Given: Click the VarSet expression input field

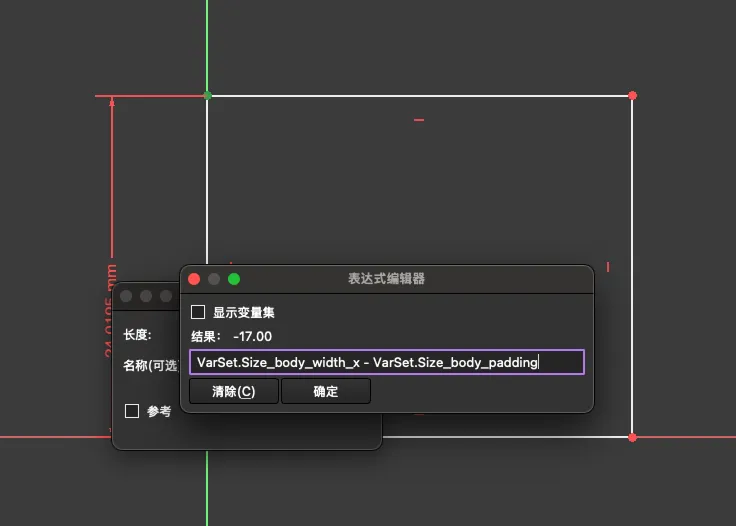Looking at the screenshot, I should 386,362.
